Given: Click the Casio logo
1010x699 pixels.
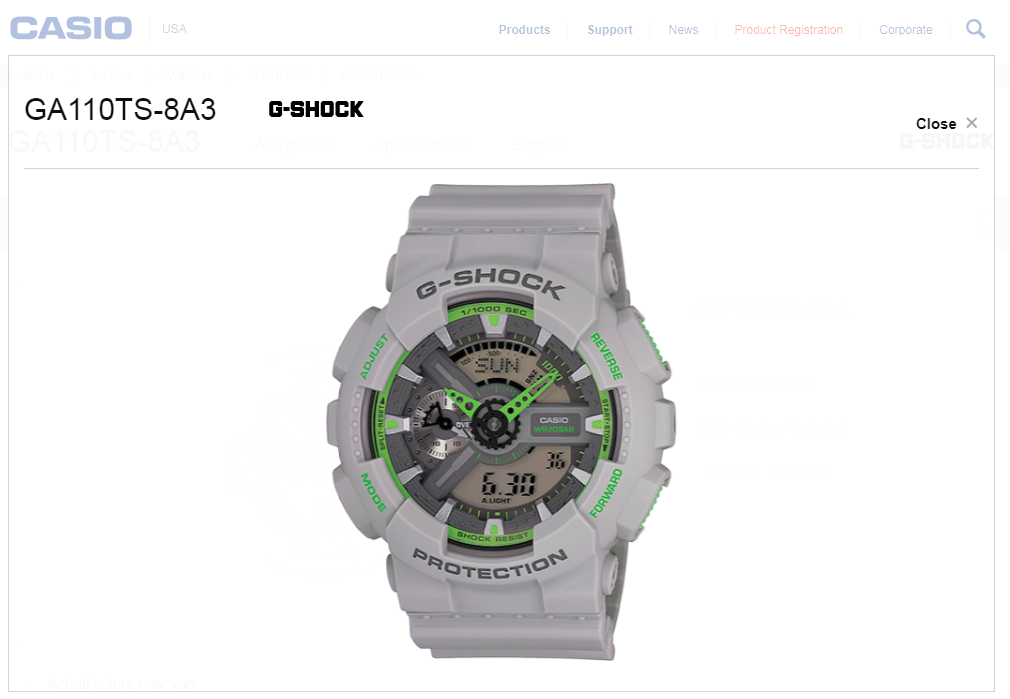Looking at the screenshot, I should coord(71,28).
